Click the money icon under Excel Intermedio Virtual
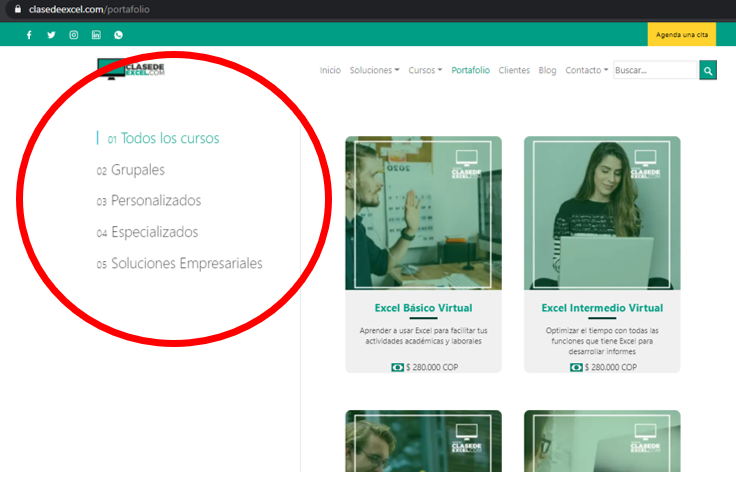The height and width of the screenshot is (477, 736). [576, 367]
